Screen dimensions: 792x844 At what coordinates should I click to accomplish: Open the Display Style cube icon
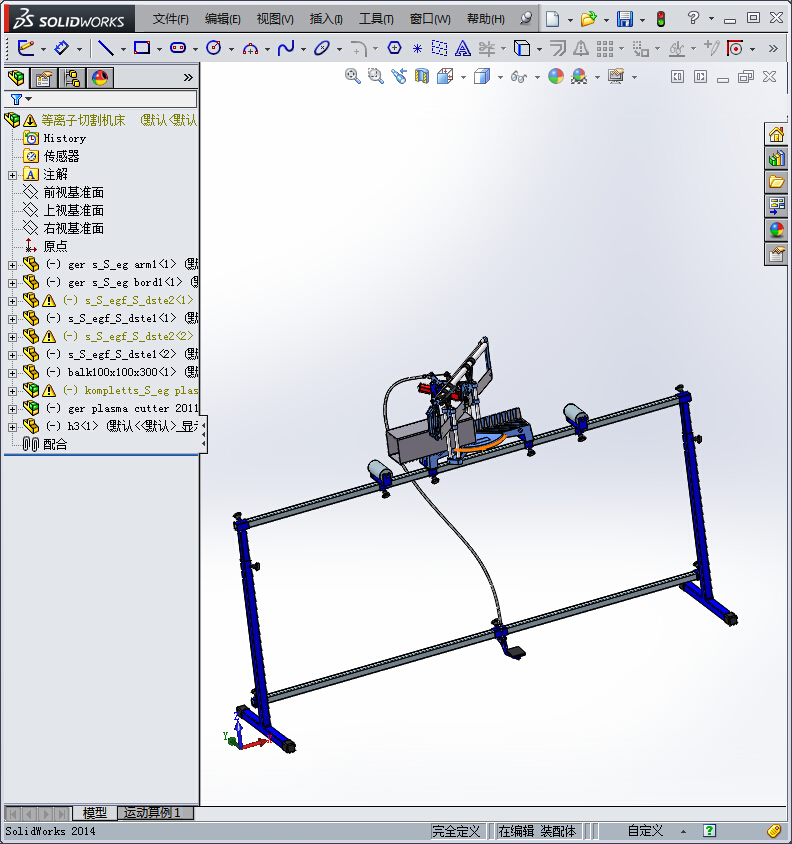click(x=482, y=76)
